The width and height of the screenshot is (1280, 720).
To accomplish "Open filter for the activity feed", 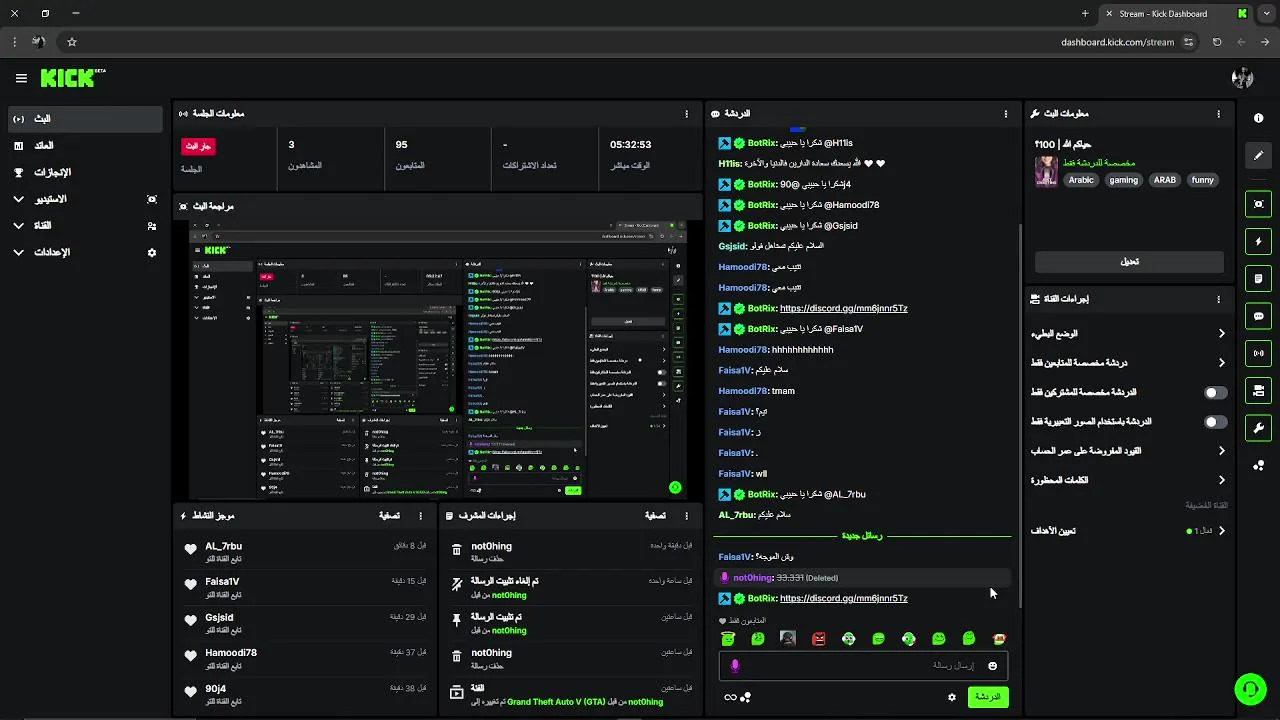I will (x=390, y=516).
